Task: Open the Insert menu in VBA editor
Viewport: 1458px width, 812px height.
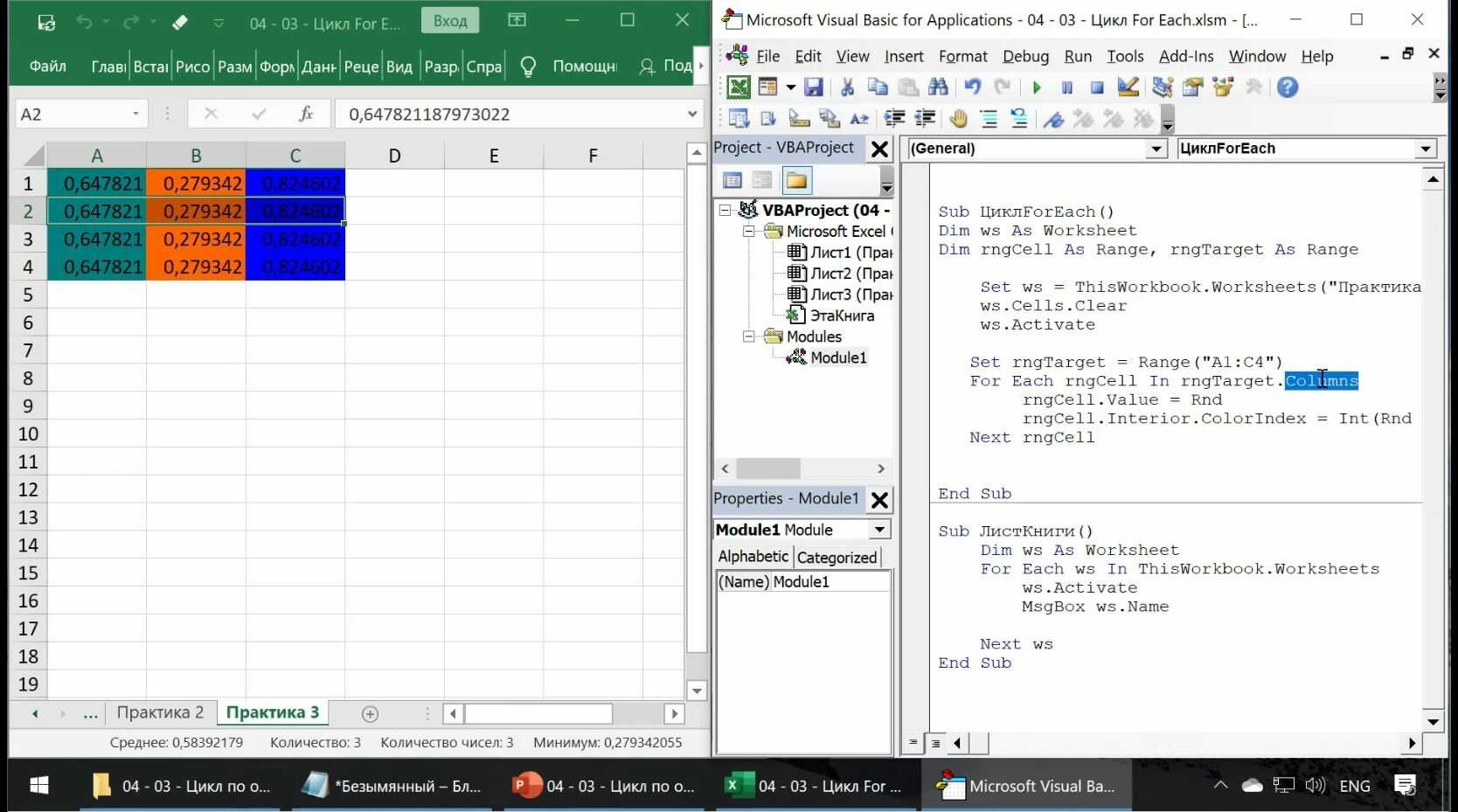Action: click(x=904, y=56)
